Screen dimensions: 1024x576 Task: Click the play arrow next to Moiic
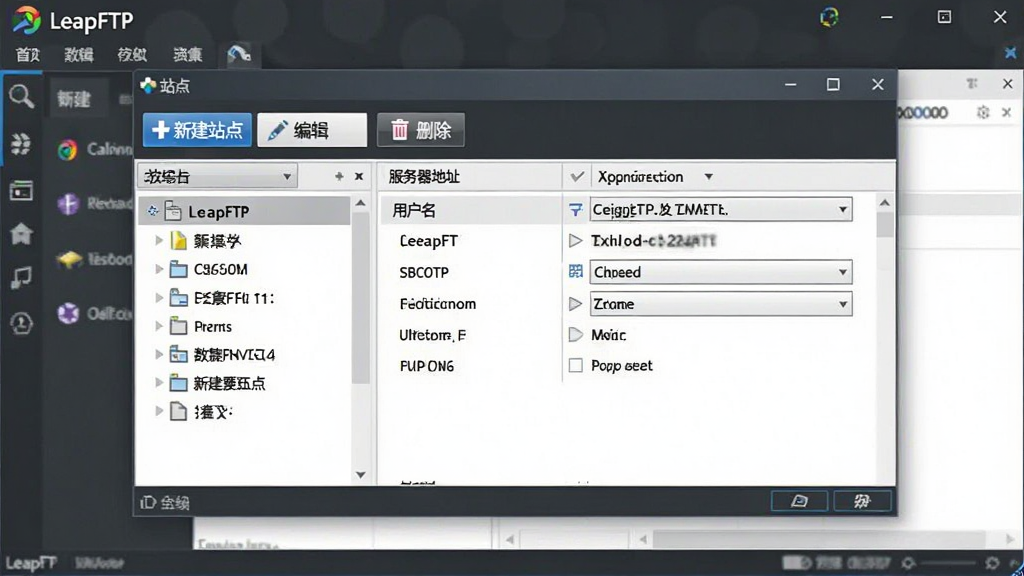coord(575,335)
